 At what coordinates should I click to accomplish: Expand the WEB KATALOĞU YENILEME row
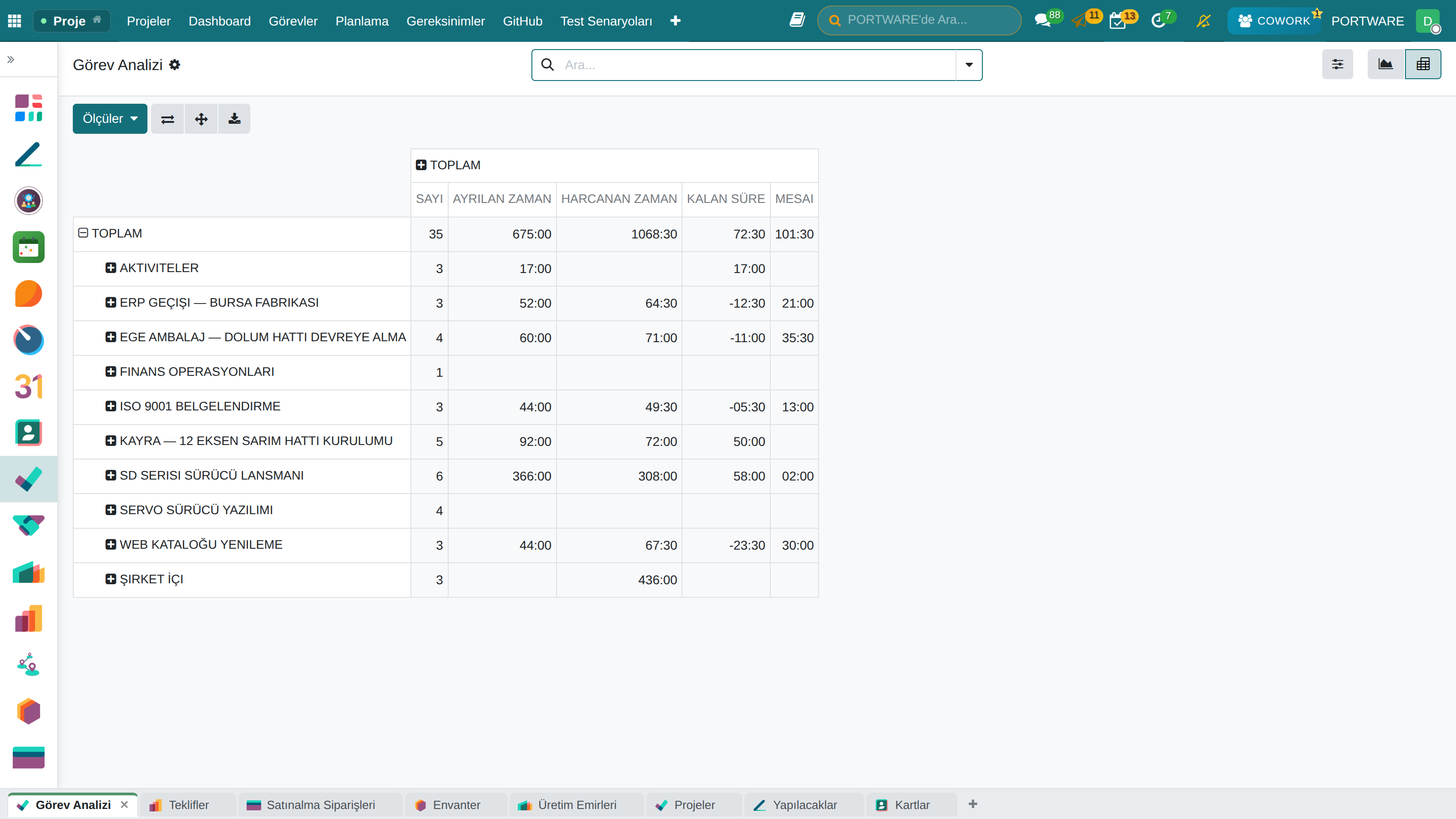coord(111,544)
